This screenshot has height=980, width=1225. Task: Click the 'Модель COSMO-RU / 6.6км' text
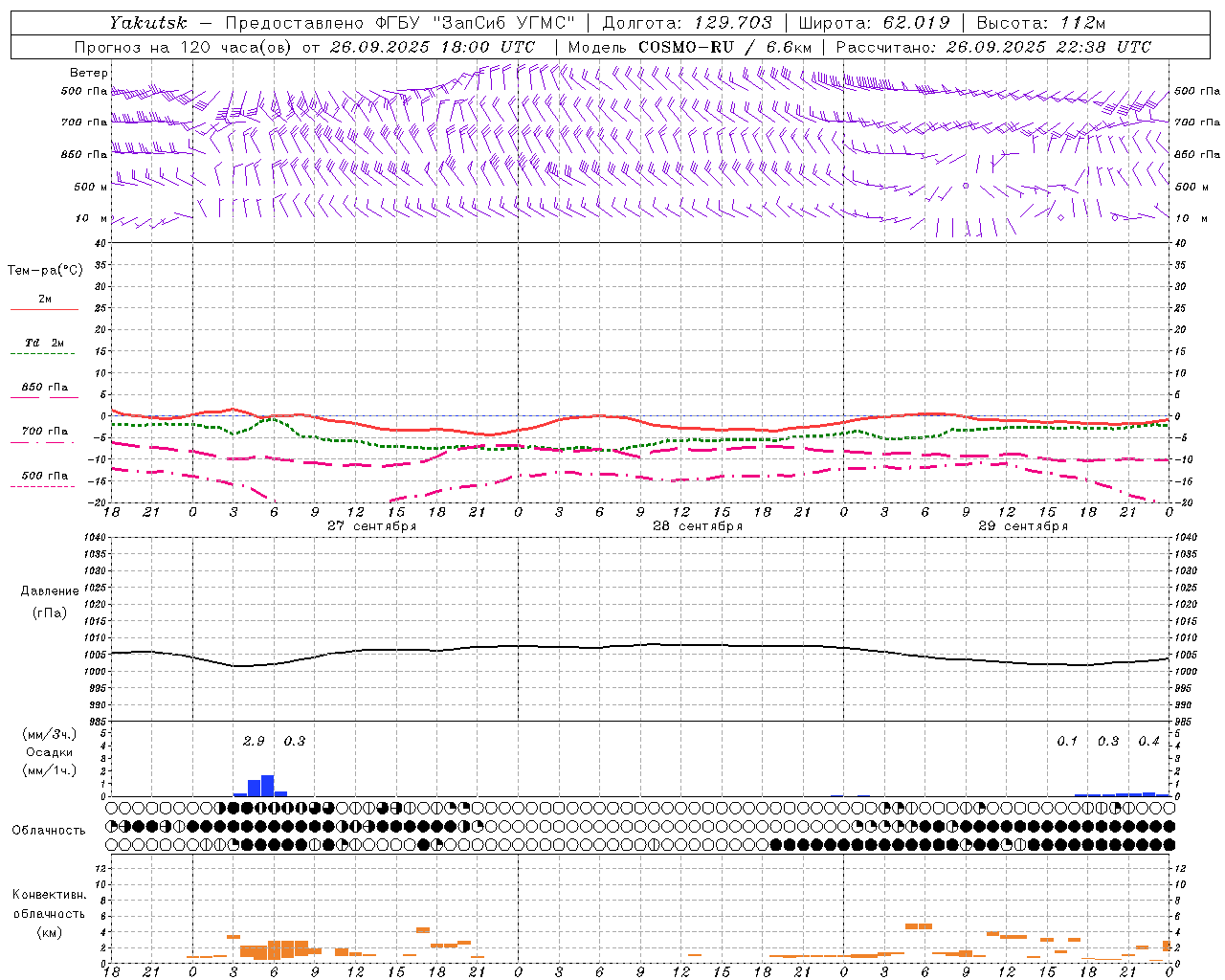[x=689, y=47]
